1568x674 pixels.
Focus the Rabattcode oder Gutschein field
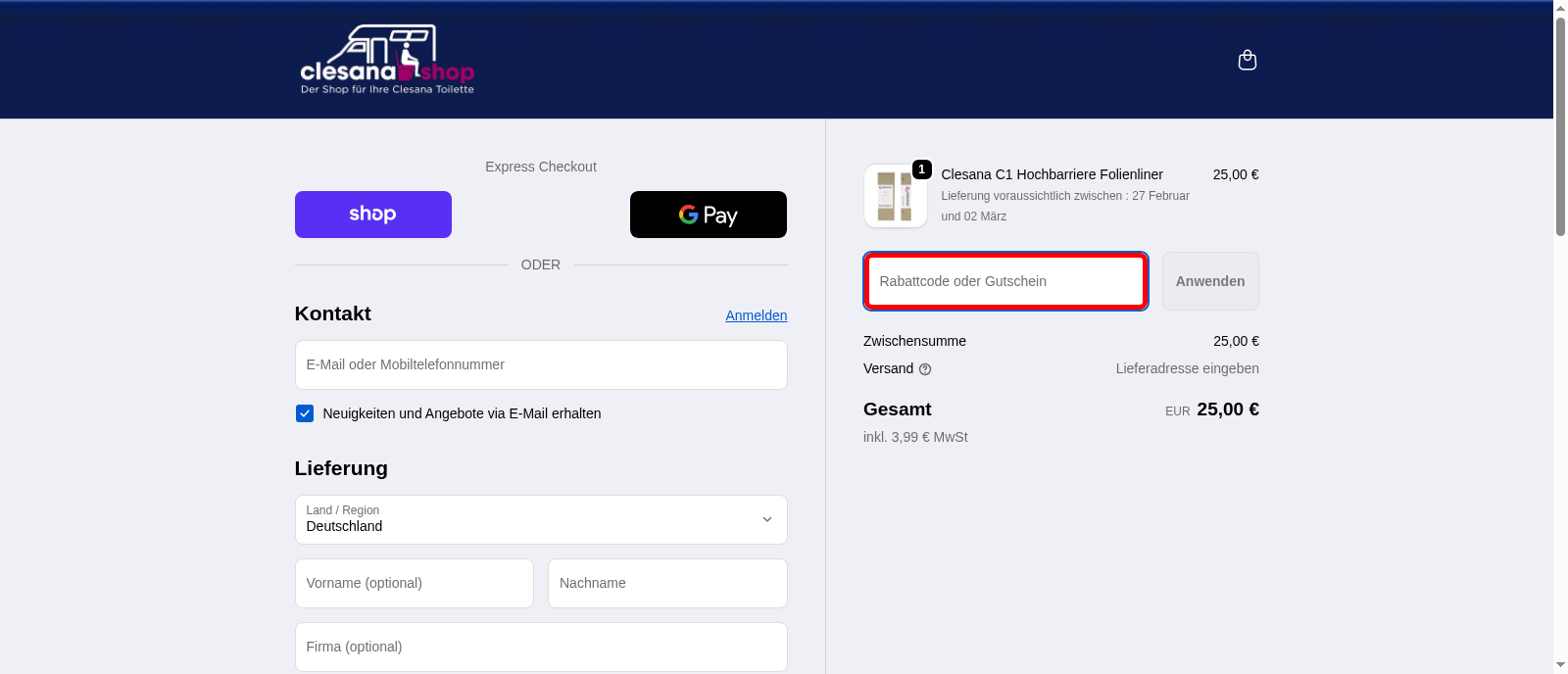pyautogui.click(x=1005, y=281)
